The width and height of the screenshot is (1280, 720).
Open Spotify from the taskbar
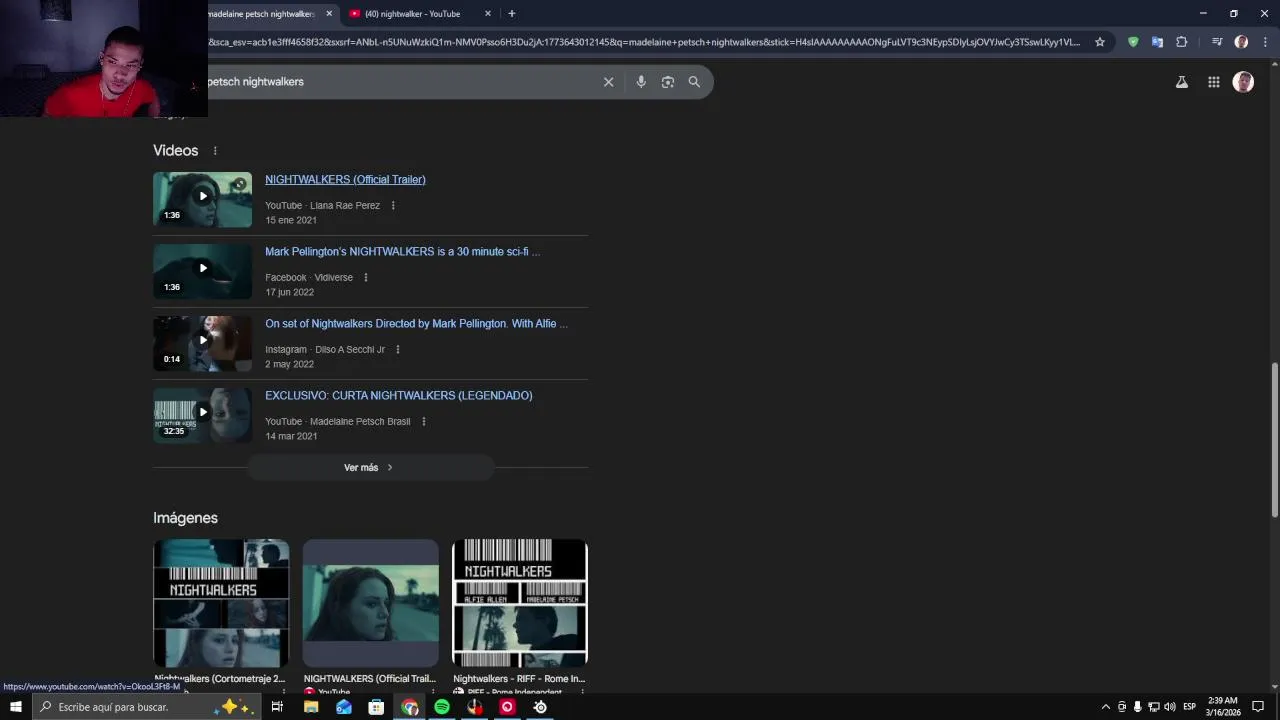[x=442, y=707]
